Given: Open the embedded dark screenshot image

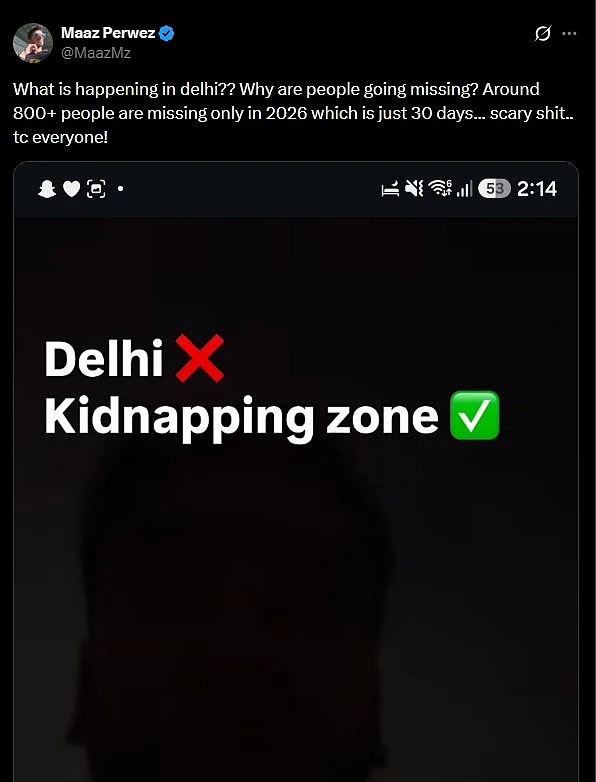Looking at the screenshot, I should point(296,471).
